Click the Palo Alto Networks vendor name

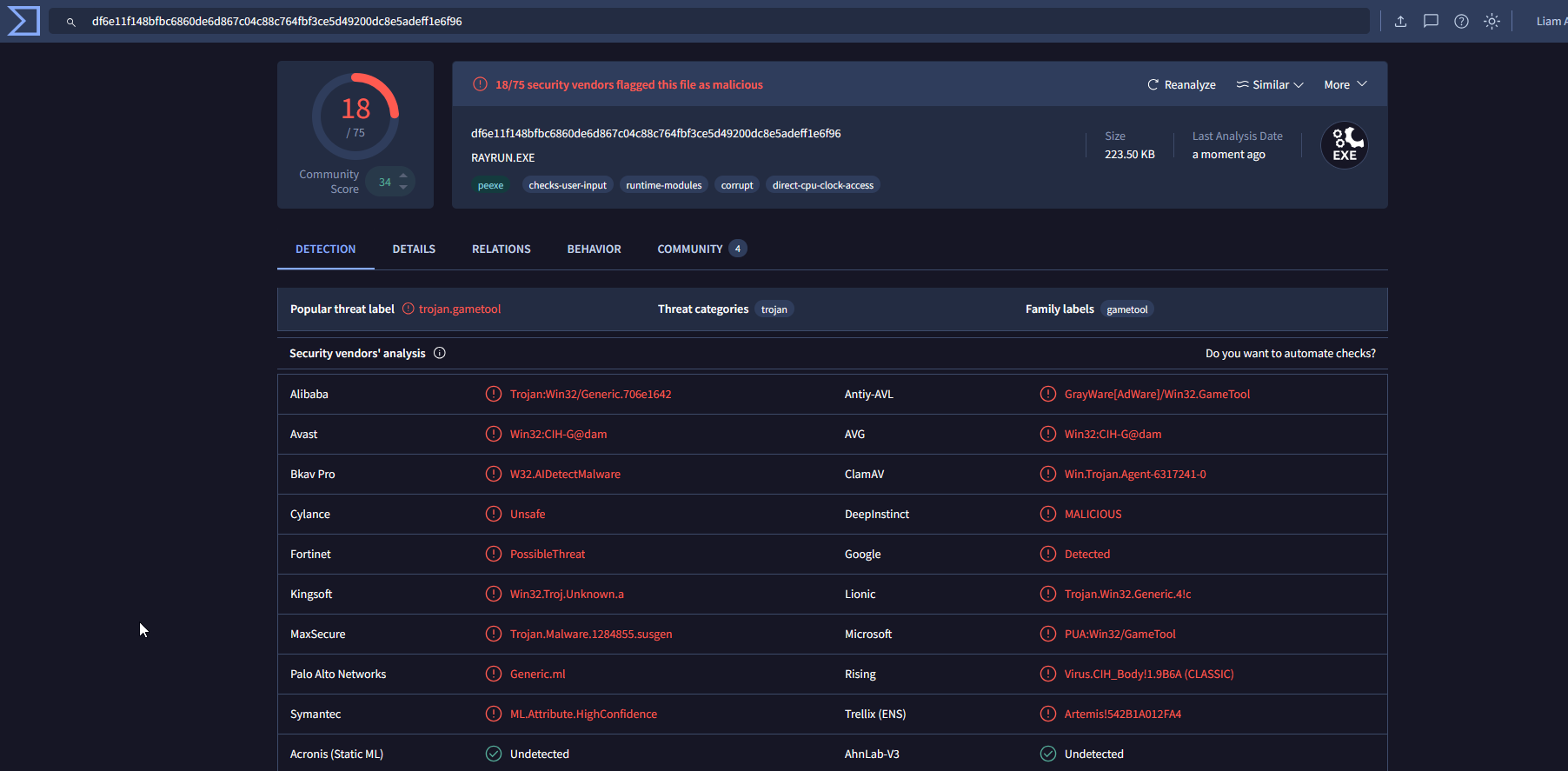(338, 674)
